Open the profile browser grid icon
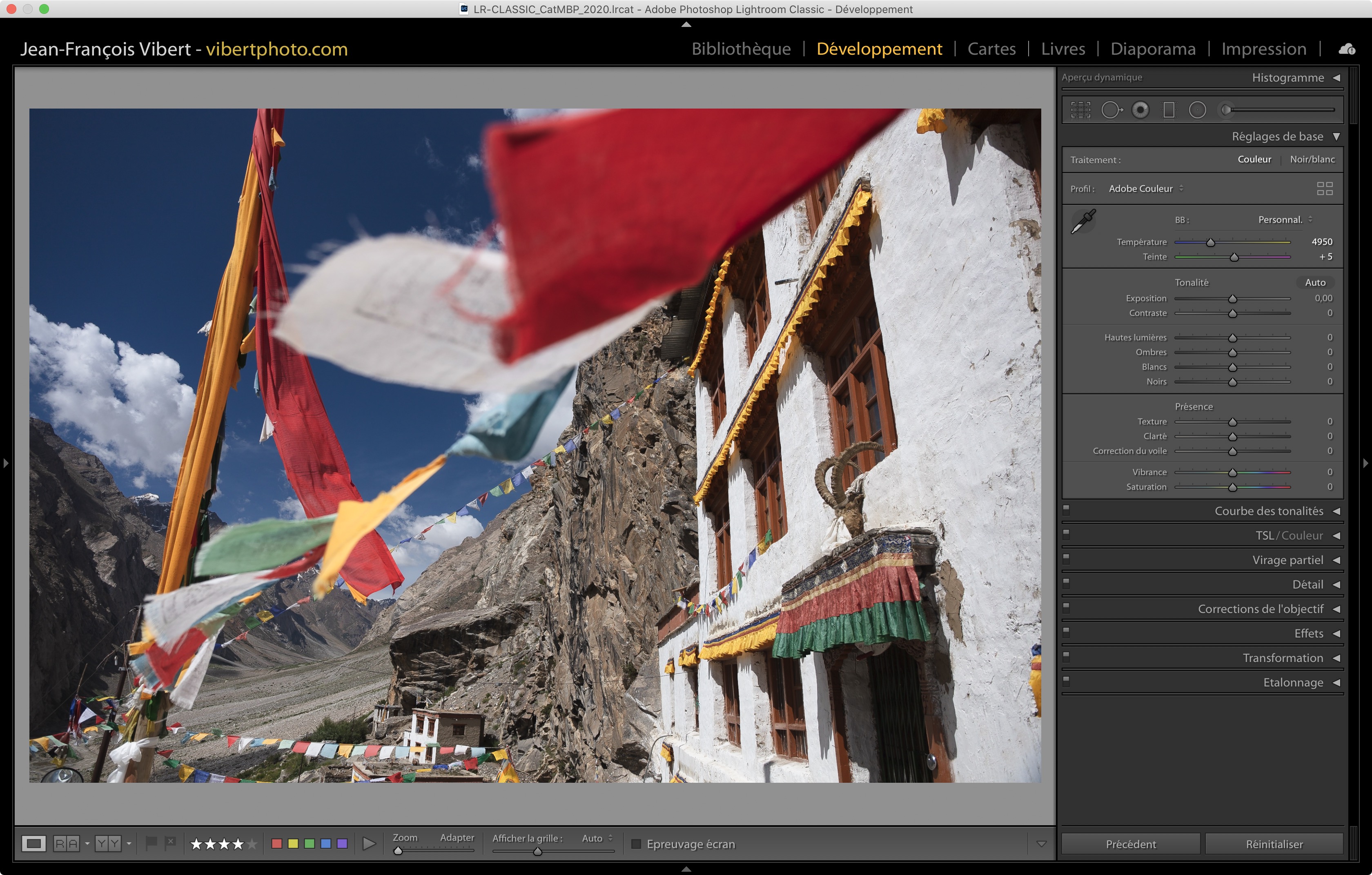1372x875 pixels. (1325, 189)
